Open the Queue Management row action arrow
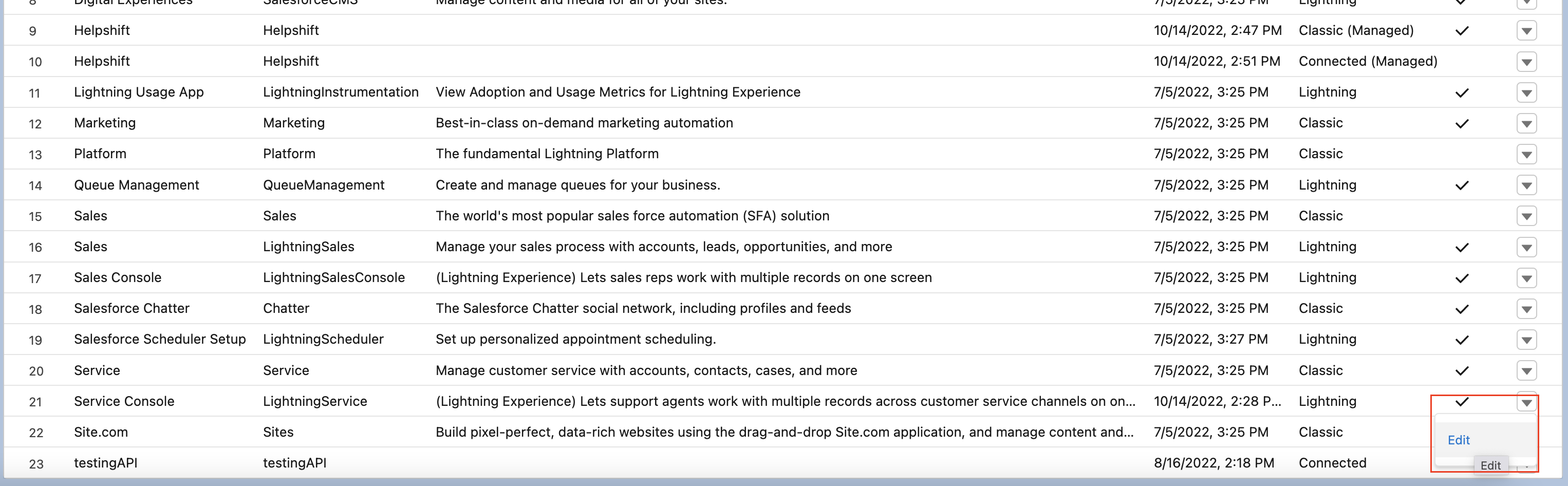This screenshot has width=1568, height=486. coord(1526,185)
